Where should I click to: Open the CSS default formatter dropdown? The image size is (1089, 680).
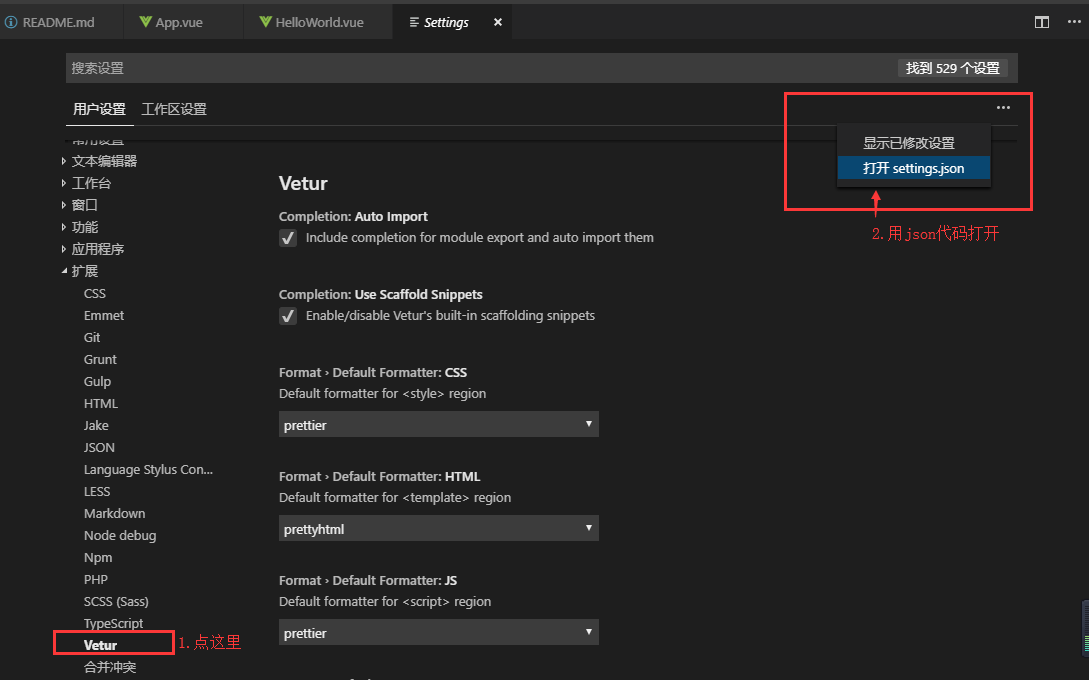pos(438,424)
